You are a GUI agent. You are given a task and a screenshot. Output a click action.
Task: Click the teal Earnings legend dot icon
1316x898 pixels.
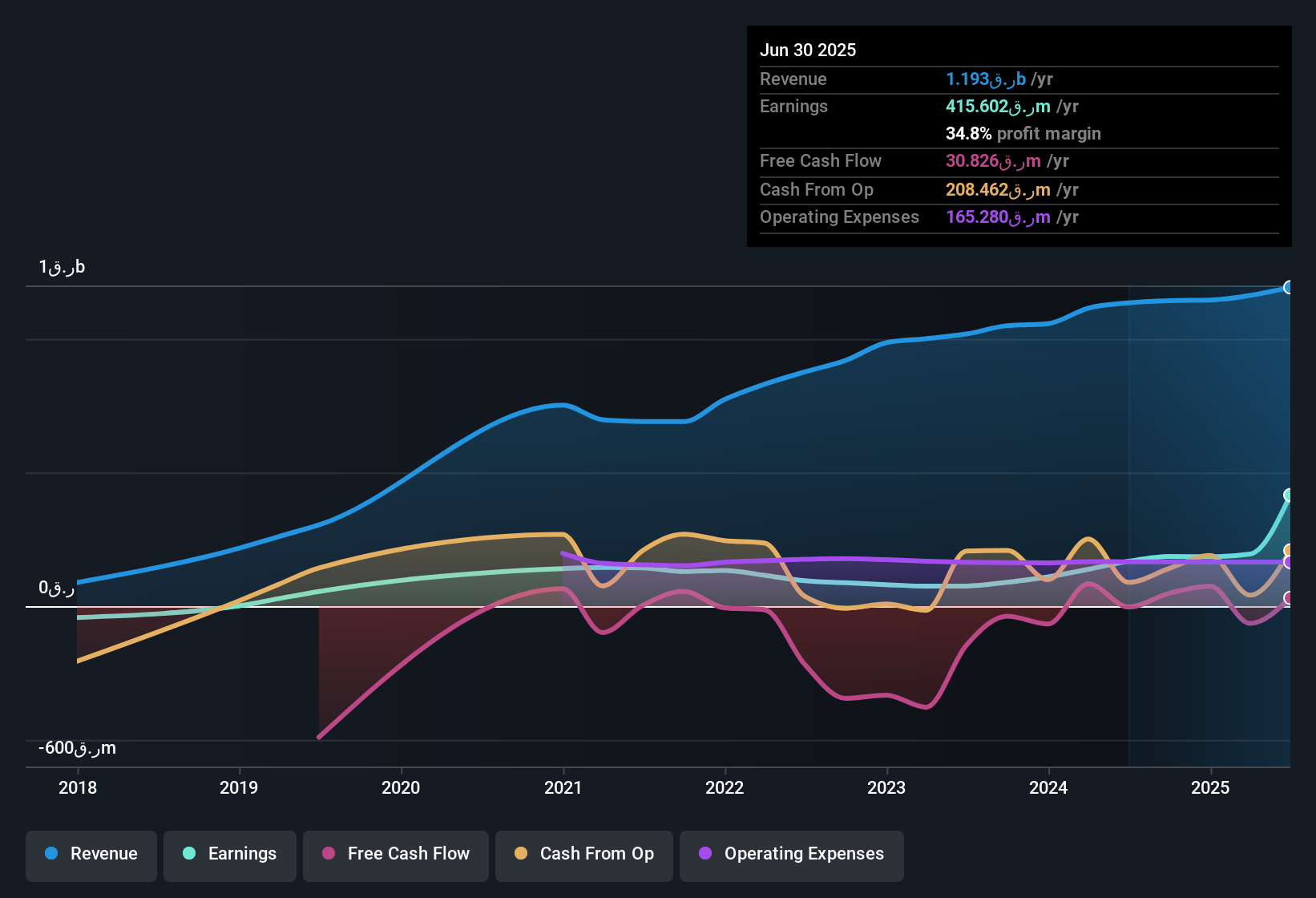(x=188, y=854)
